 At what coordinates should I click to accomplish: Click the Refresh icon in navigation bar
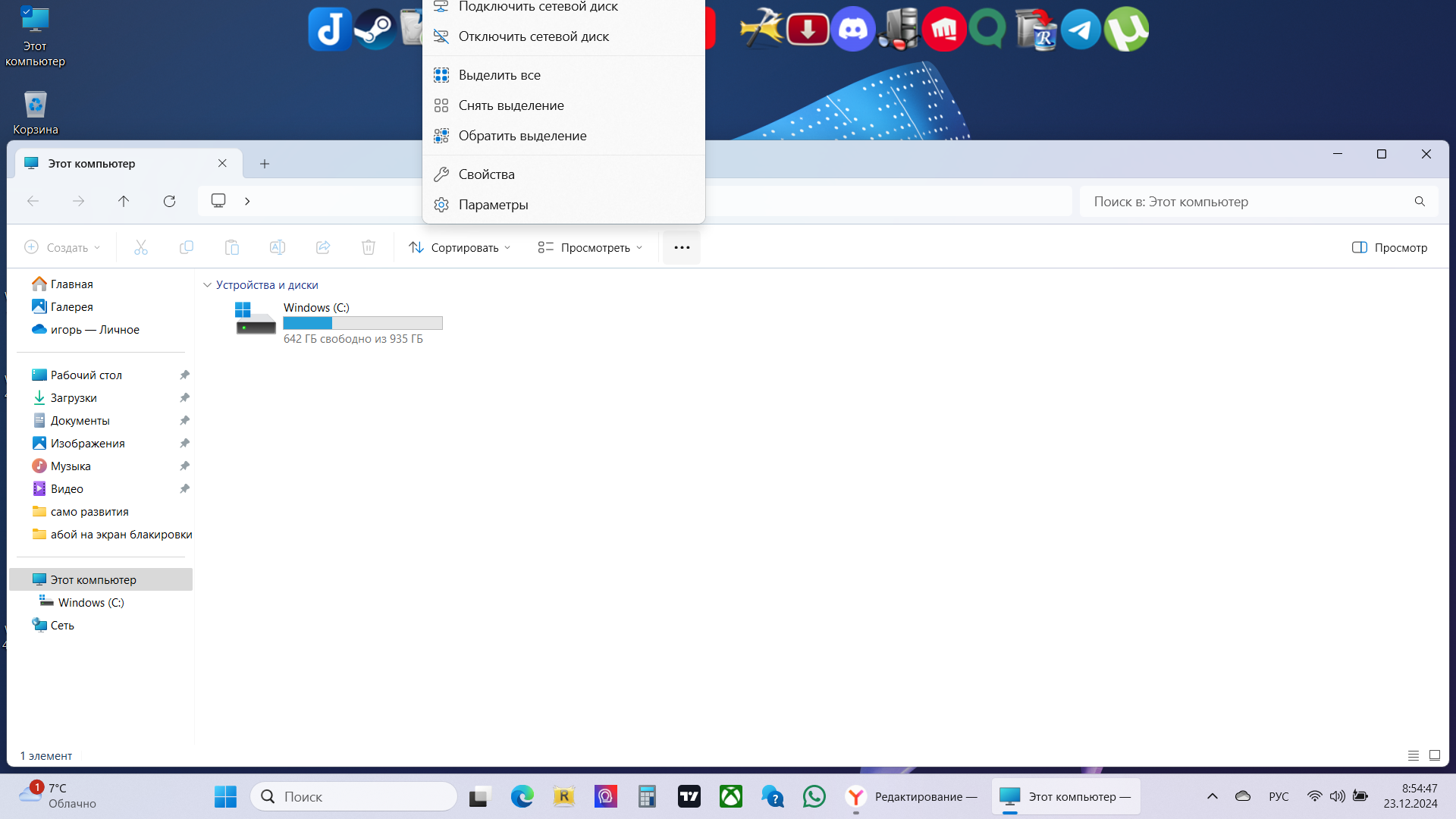tap(169, 201)
